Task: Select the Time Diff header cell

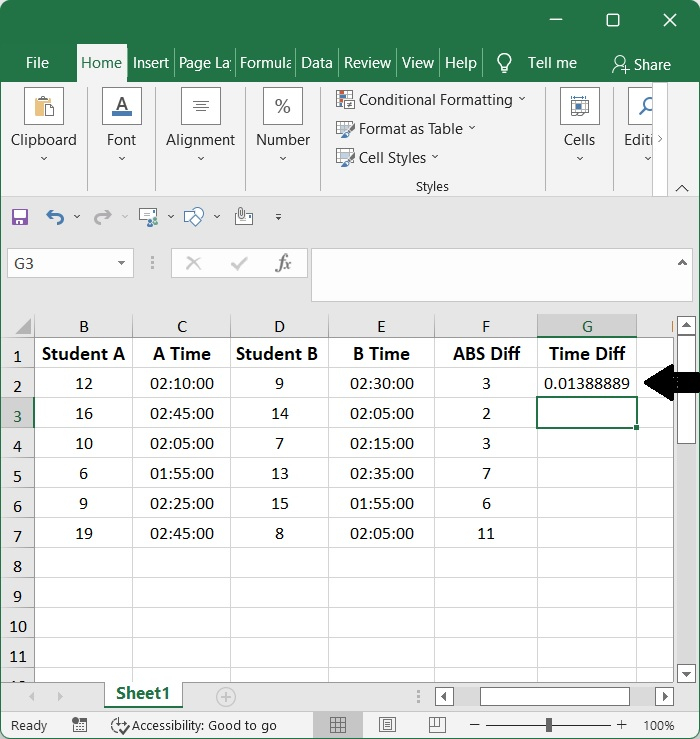Action: tap(587, 353)
